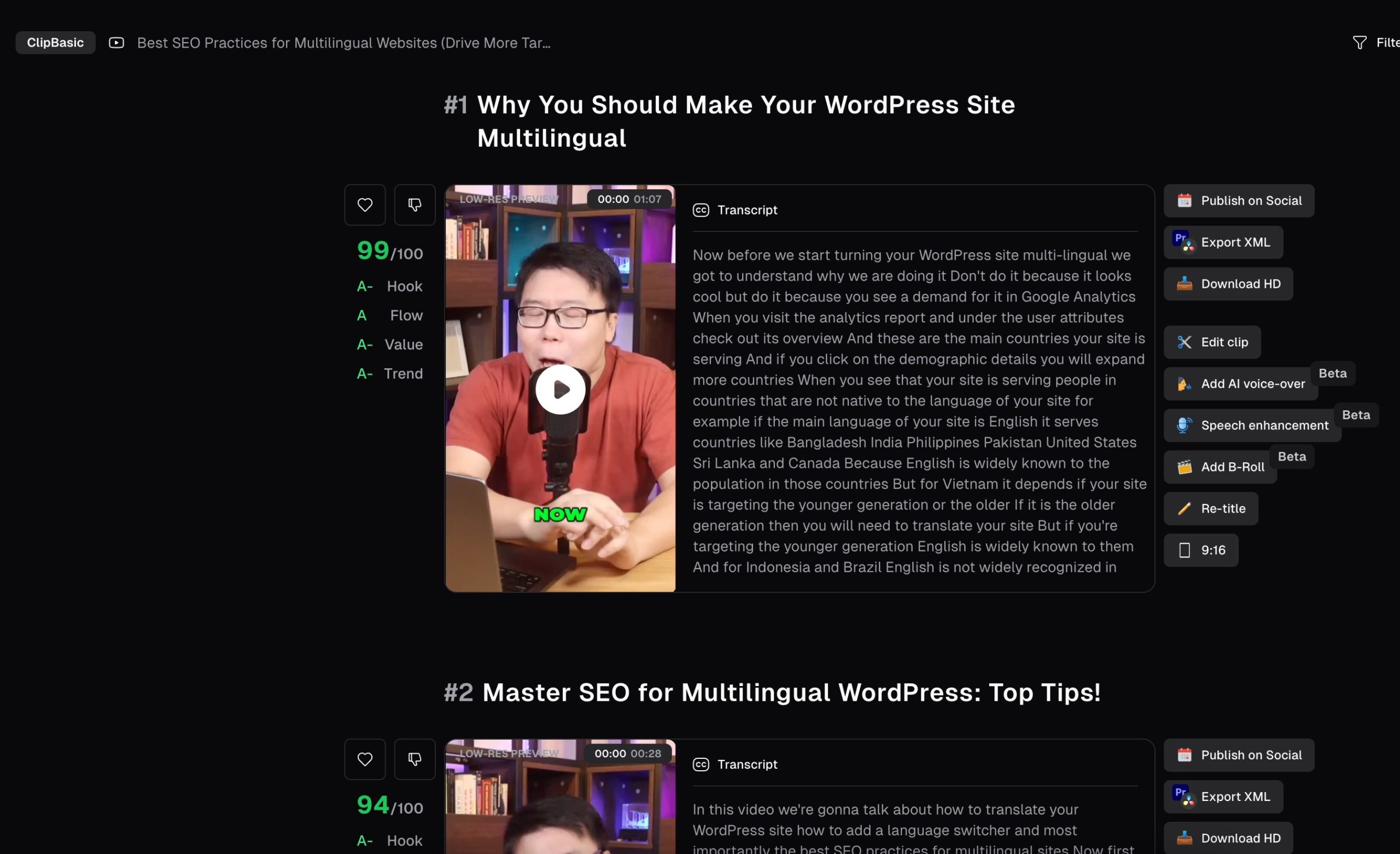Image resolution: width=1400 pixels, height=854 pixels.
Task: Publish clip #1 on Social
Action: 1239,201
